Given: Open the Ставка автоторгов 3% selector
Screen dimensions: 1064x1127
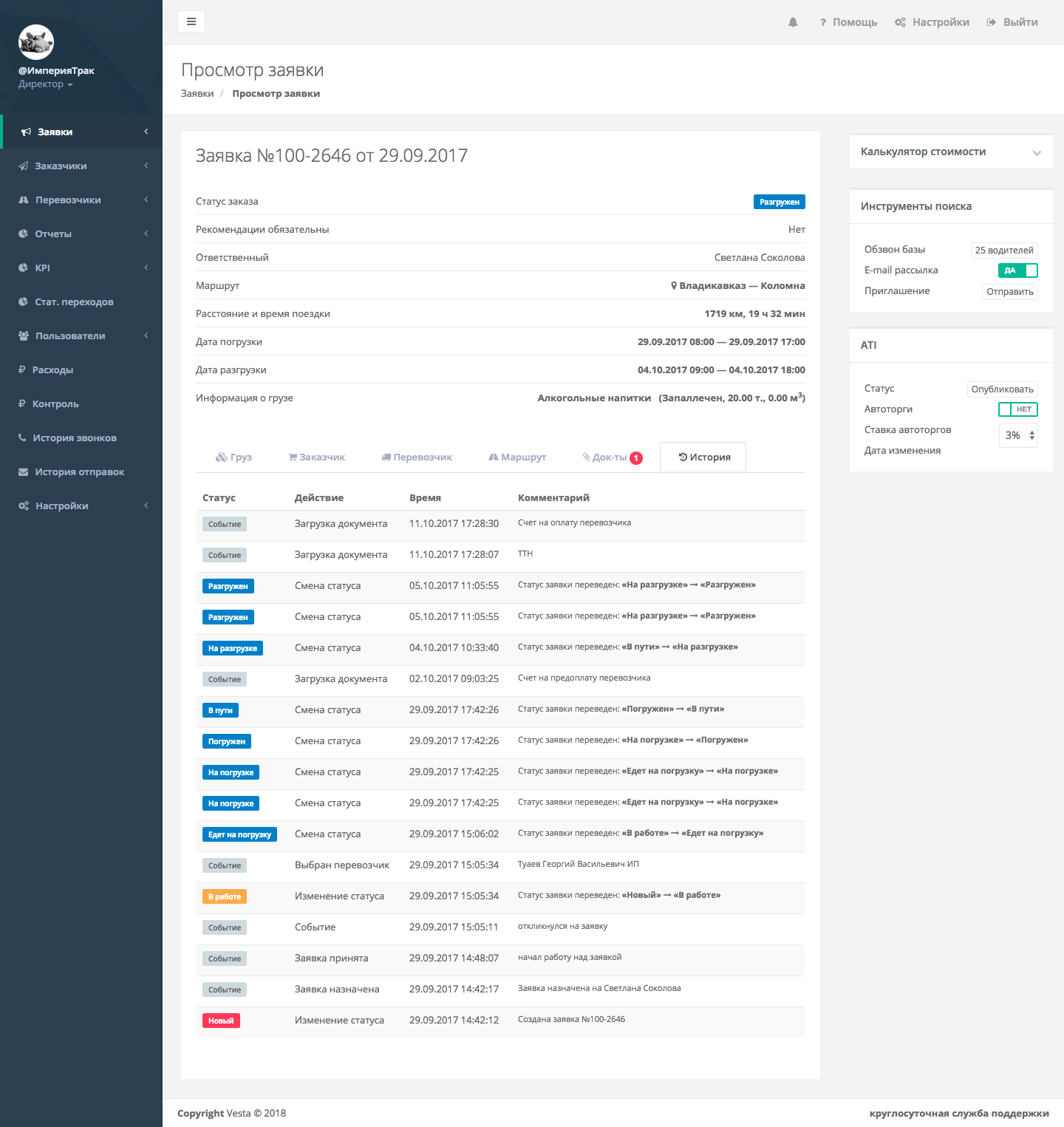Looking at the screenshot, I should (x=1018, y=435).
